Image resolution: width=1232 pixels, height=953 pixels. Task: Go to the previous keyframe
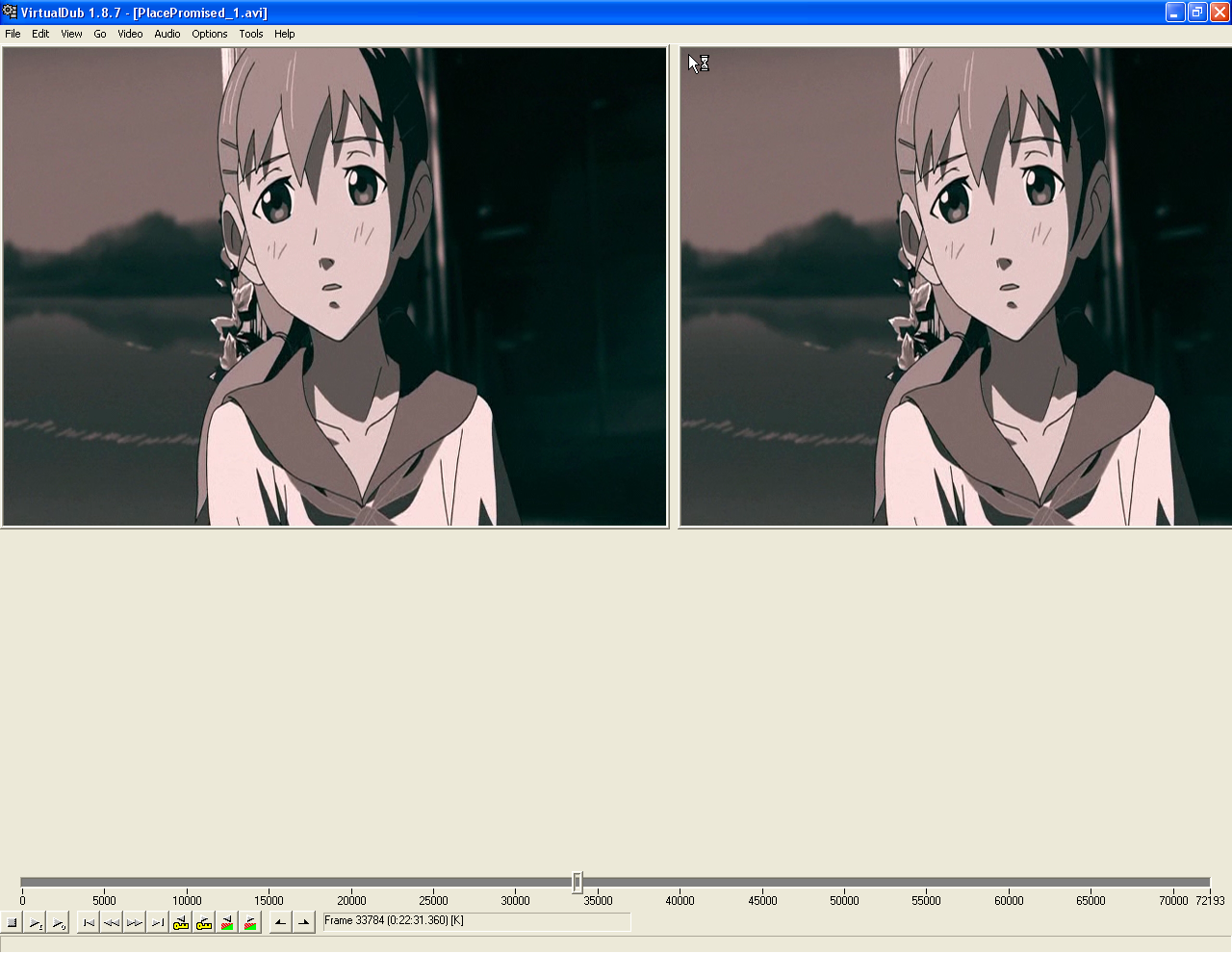181,922
